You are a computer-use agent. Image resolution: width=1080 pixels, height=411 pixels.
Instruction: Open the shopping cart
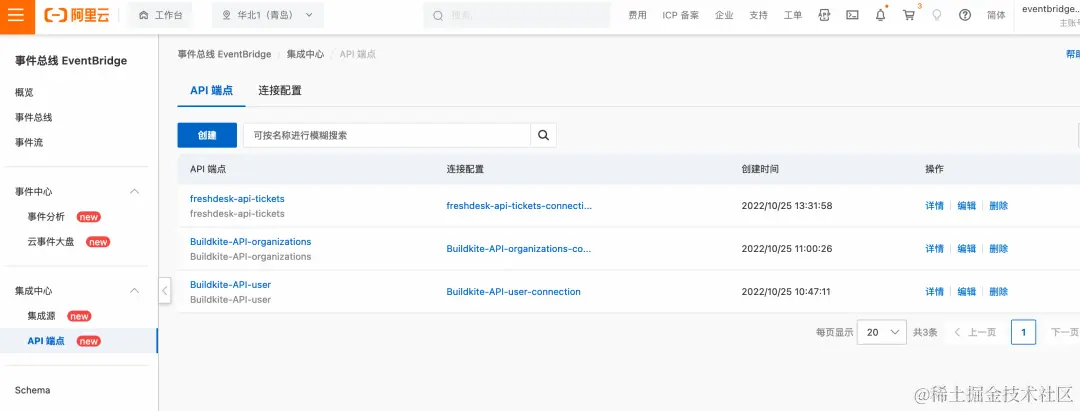[909, 15]
